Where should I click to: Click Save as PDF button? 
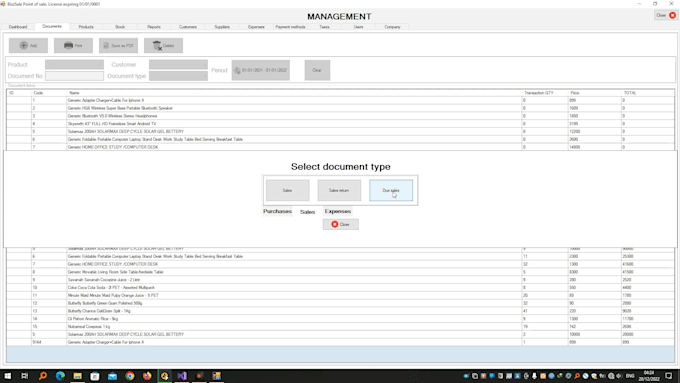click(118, 46)
